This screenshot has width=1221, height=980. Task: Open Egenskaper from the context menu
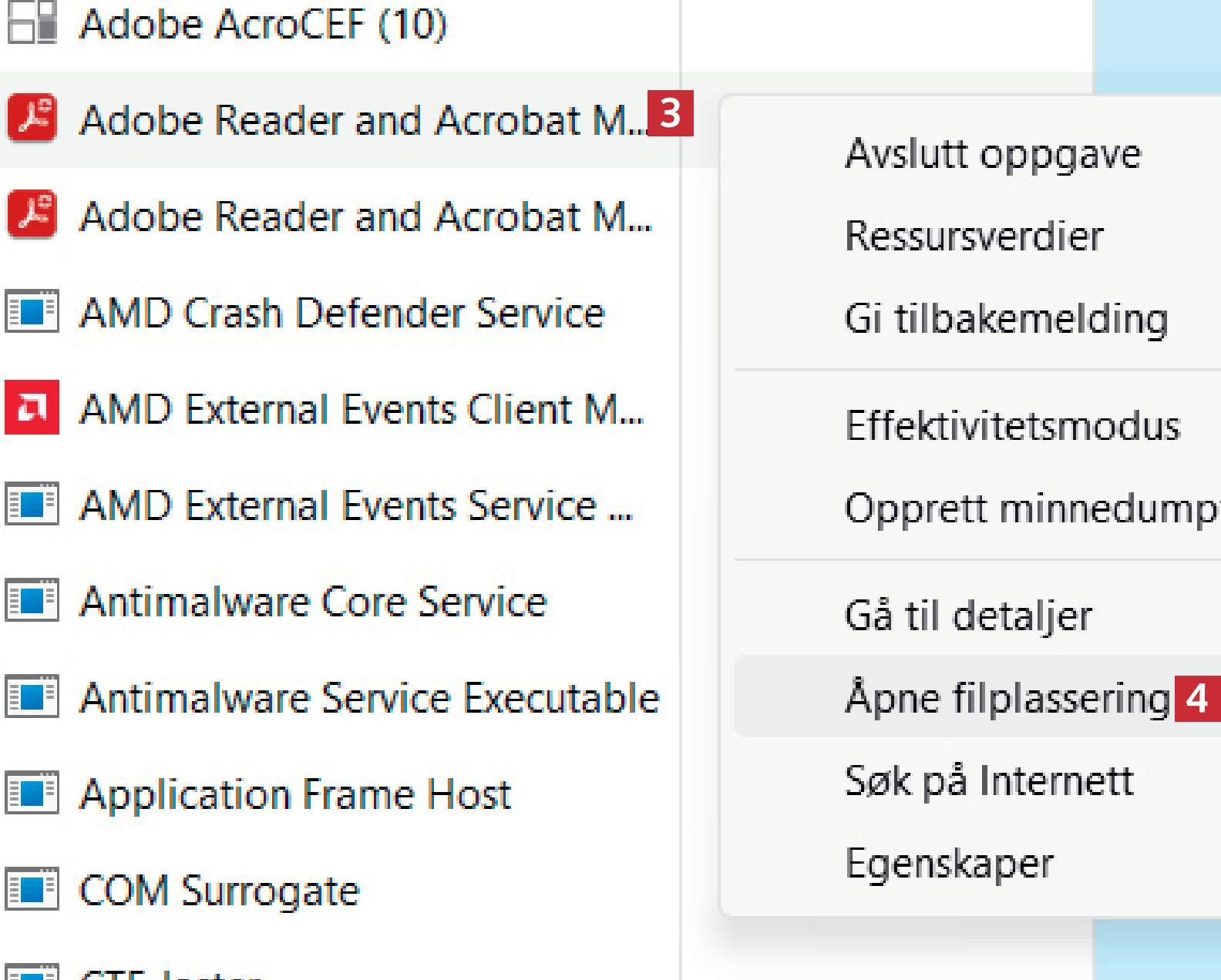949,864
